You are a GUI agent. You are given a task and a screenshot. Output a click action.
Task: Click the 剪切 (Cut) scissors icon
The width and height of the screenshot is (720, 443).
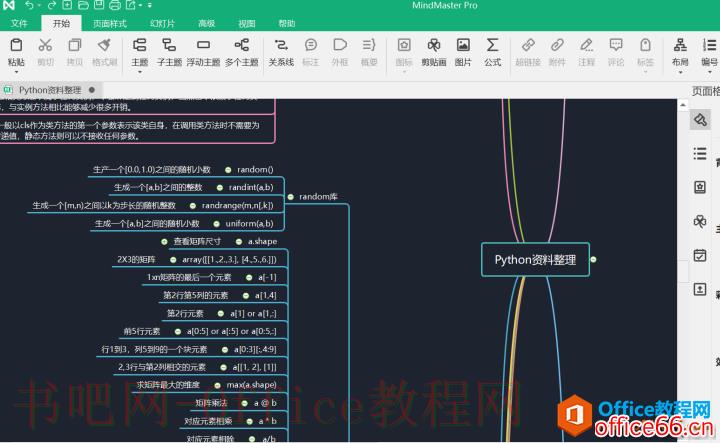45,45
